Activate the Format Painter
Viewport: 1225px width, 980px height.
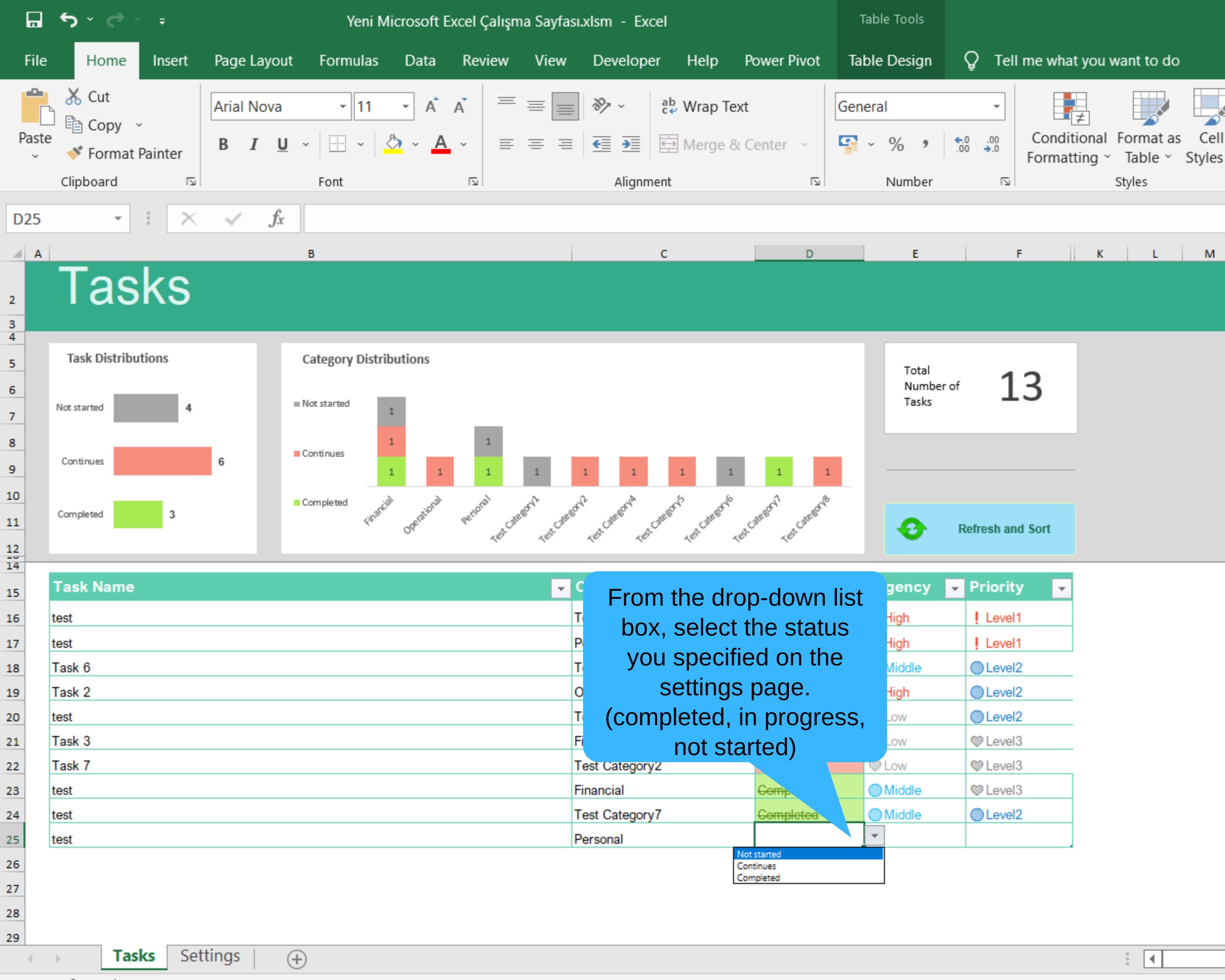click(126, 153)
